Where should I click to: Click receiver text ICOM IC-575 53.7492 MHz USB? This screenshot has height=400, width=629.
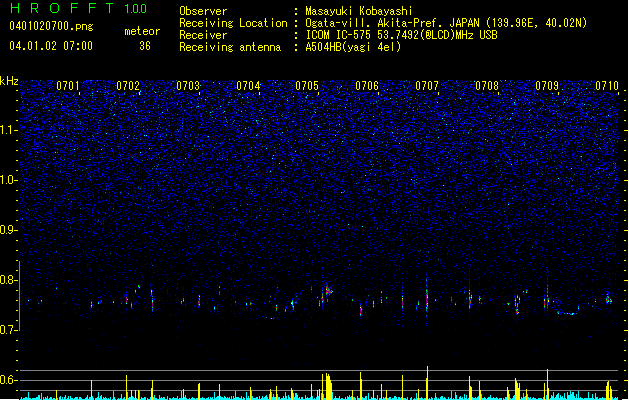click(x=401, y=35)
